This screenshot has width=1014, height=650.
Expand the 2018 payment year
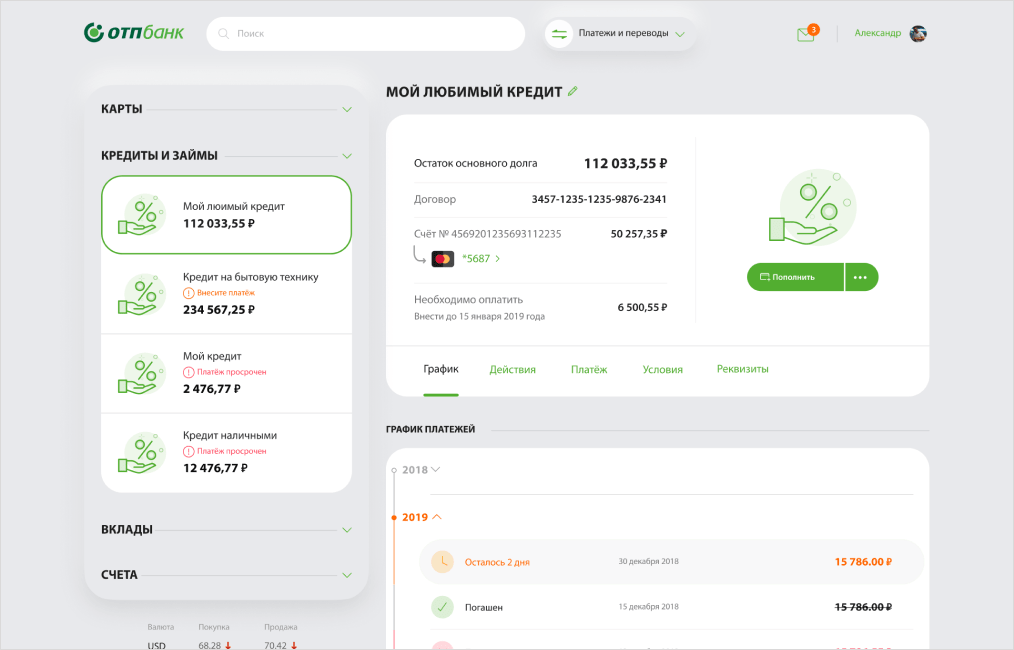(x=421, y=469)
